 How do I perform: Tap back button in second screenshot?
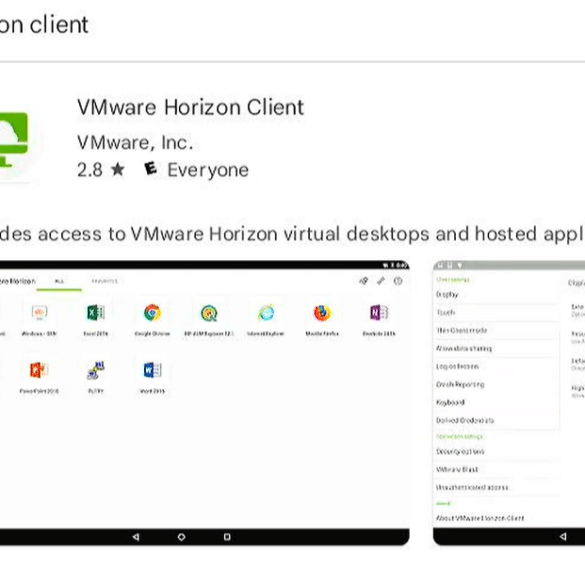coord(563,536)
